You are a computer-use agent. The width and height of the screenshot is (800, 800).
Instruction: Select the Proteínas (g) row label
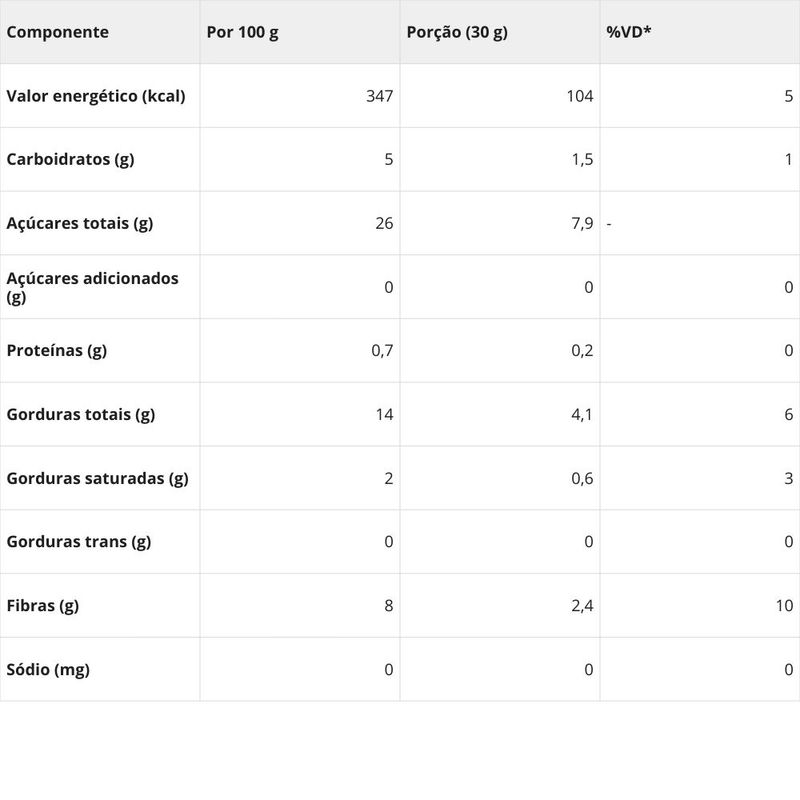tap(56, 350)
